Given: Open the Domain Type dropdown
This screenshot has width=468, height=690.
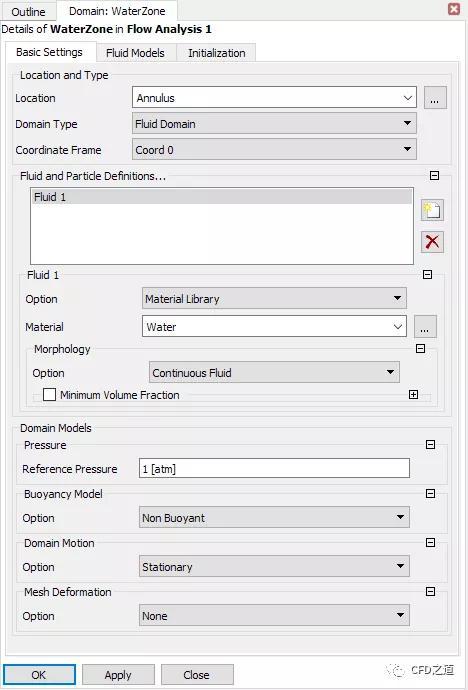Looking at the screenshot, I should [x=274, y=124].
